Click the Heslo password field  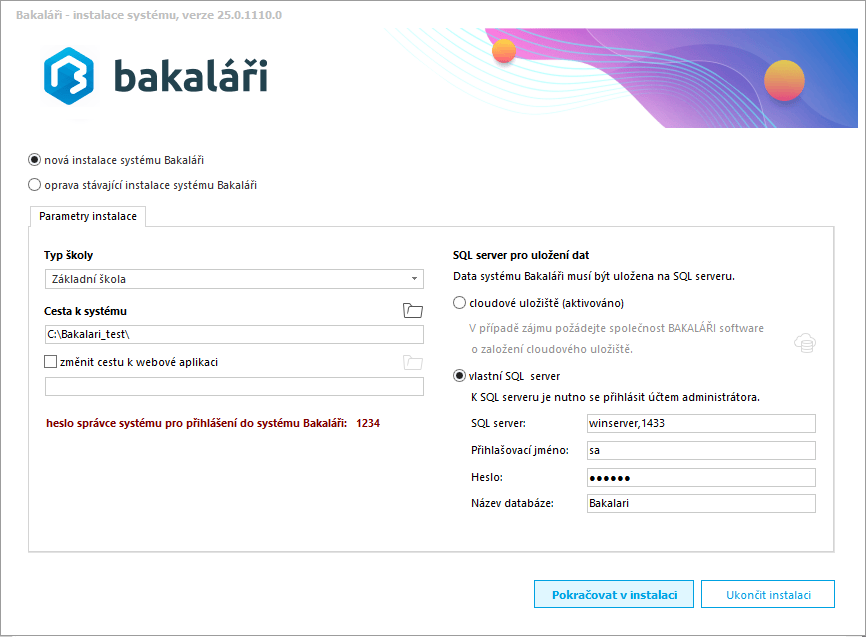[x=700, y=477]
